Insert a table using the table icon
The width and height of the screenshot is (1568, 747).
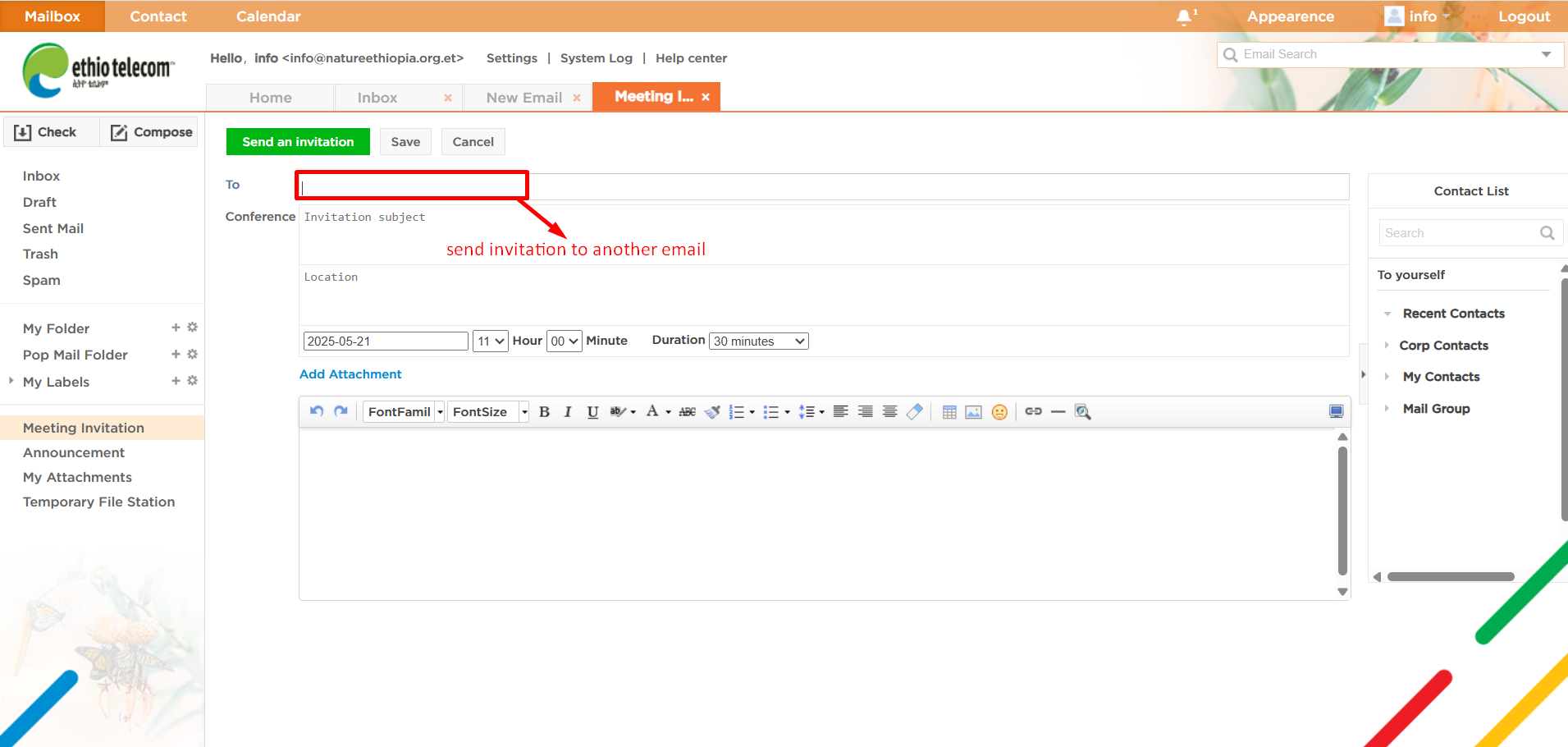949,412
